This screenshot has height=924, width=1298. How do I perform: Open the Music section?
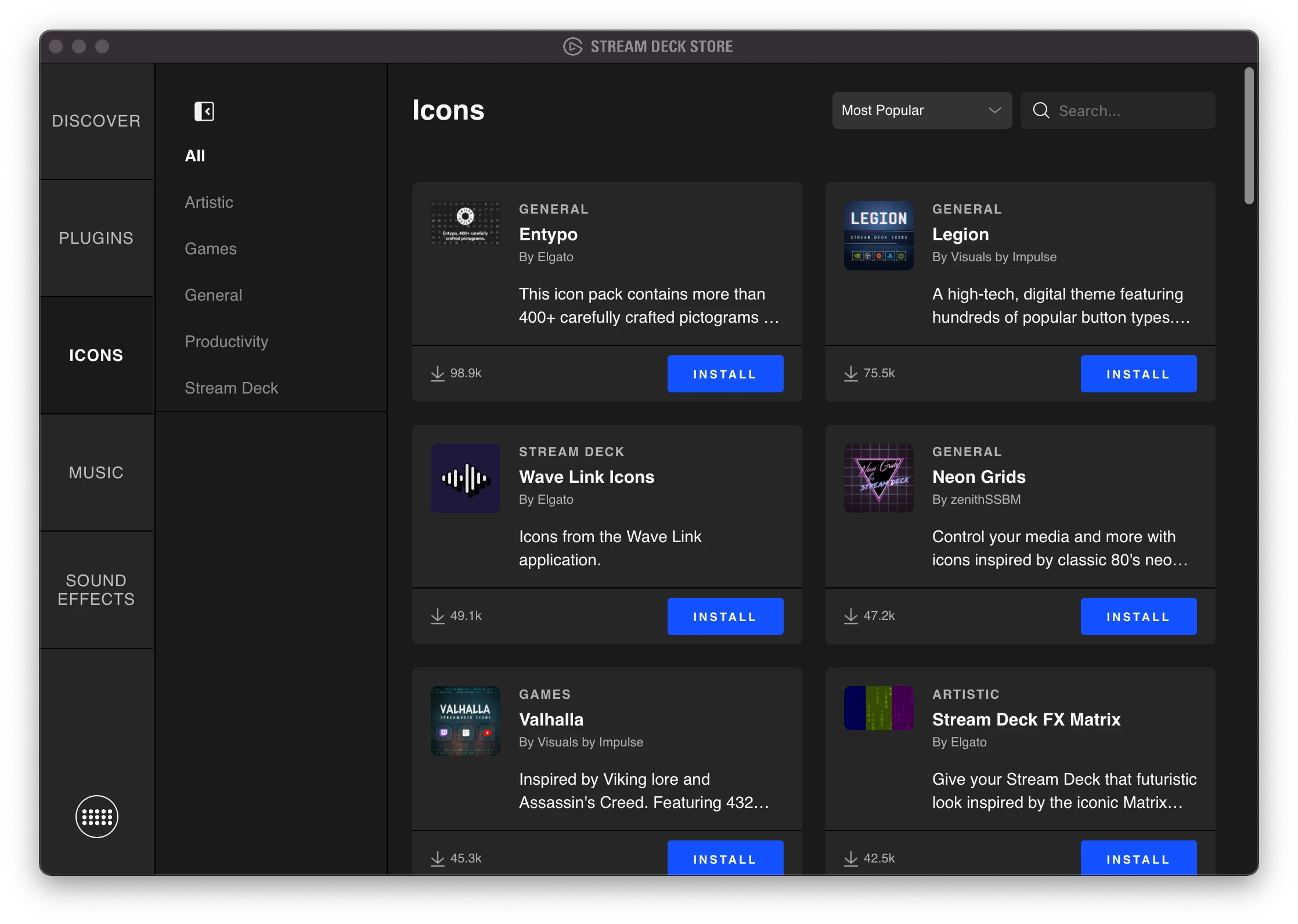96,472
